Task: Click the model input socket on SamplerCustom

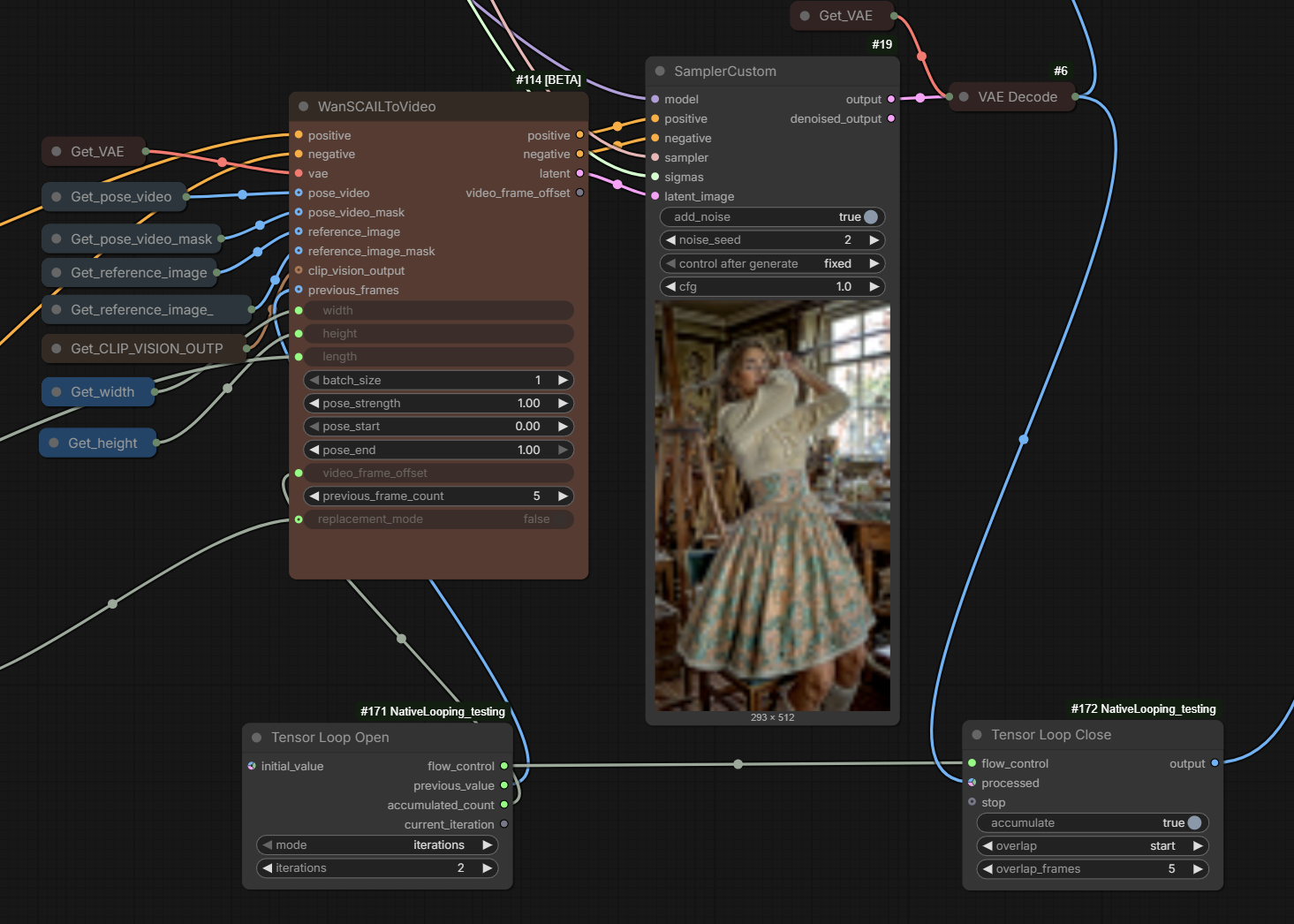Action: 655,99
